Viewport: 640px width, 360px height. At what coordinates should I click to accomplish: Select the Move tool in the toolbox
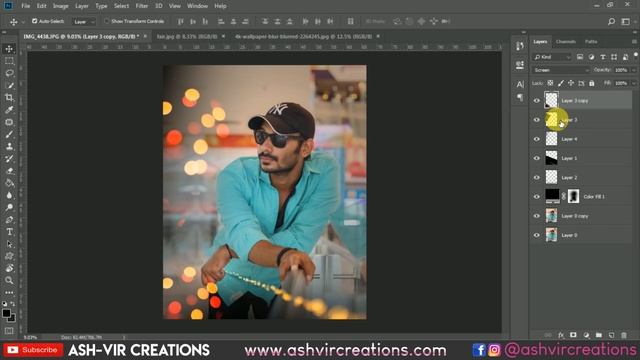[9, 49]
